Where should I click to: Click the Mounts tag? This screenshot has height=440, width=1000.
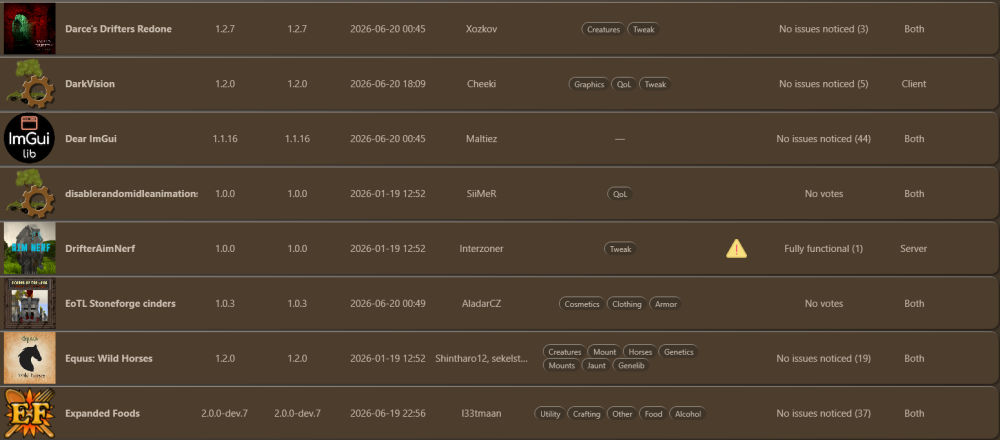[x=561, y=365]
